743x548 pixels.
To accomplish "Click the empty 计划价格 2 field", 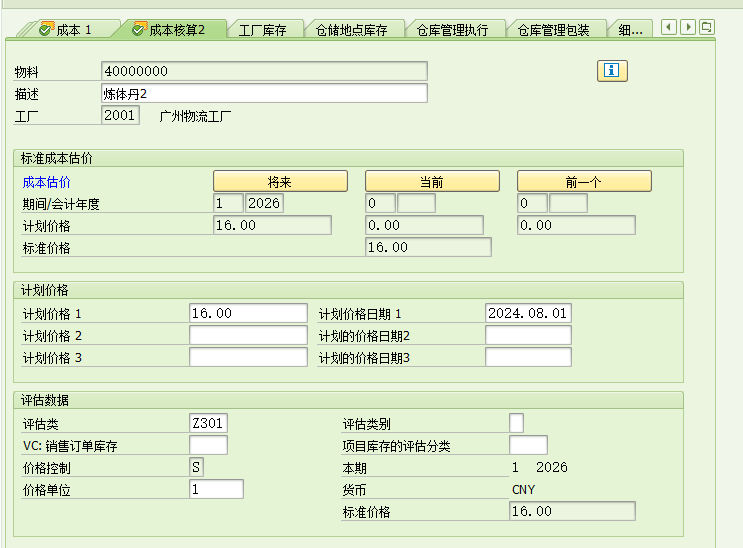I will click(x=248, y=335).
